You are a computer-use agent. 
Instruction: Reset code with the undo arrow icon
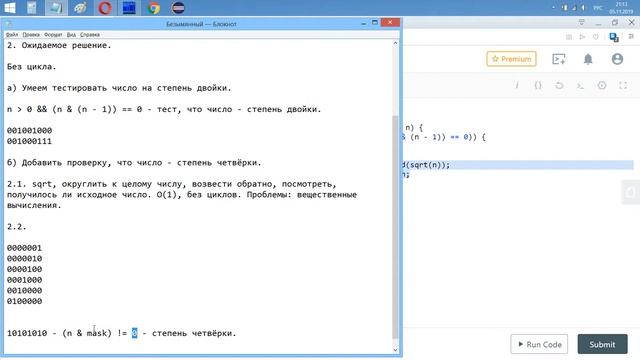559,85
